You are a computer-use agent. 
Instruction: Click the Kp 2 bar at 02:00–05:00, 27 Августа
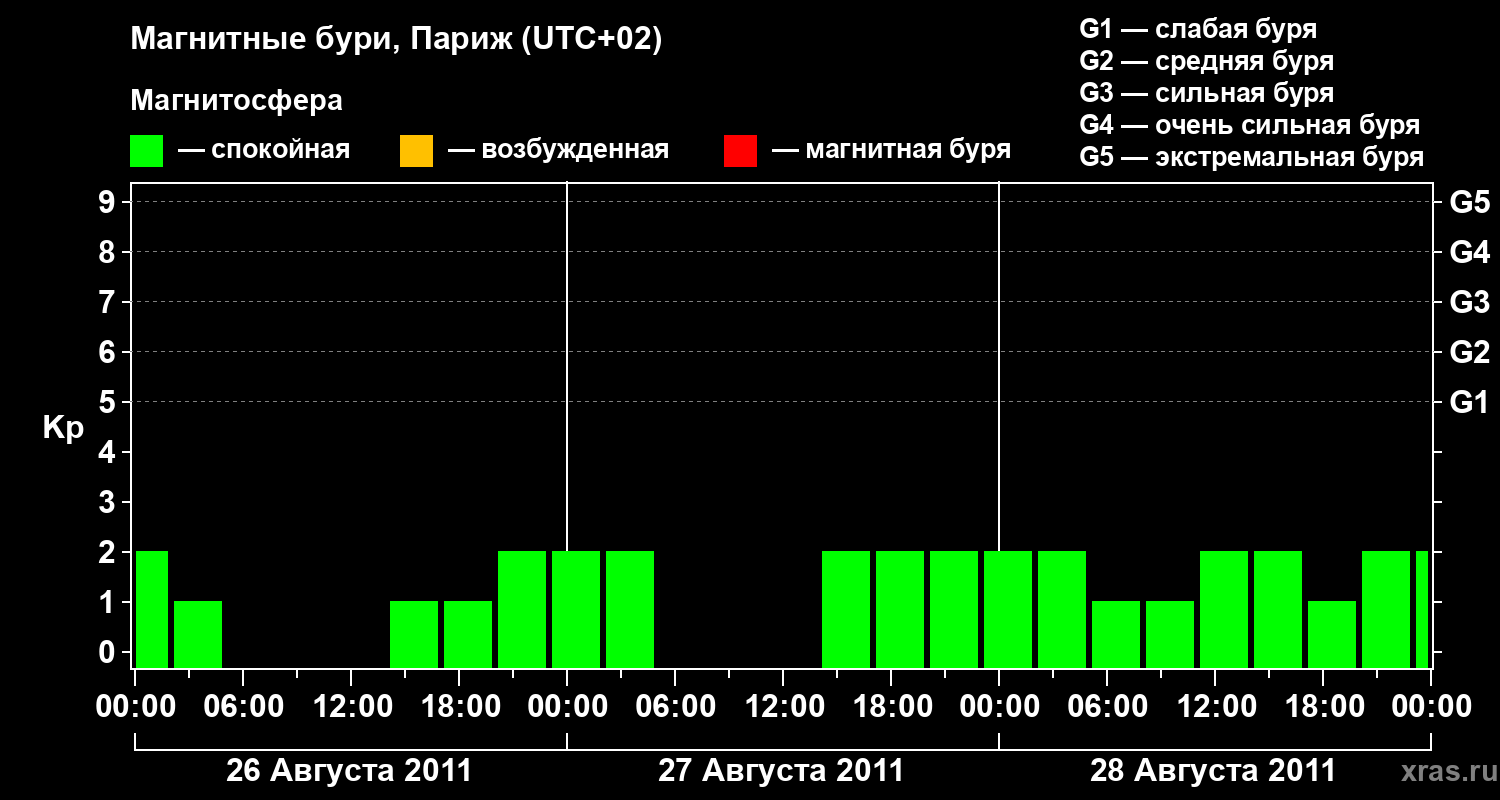tap(630, 609)
